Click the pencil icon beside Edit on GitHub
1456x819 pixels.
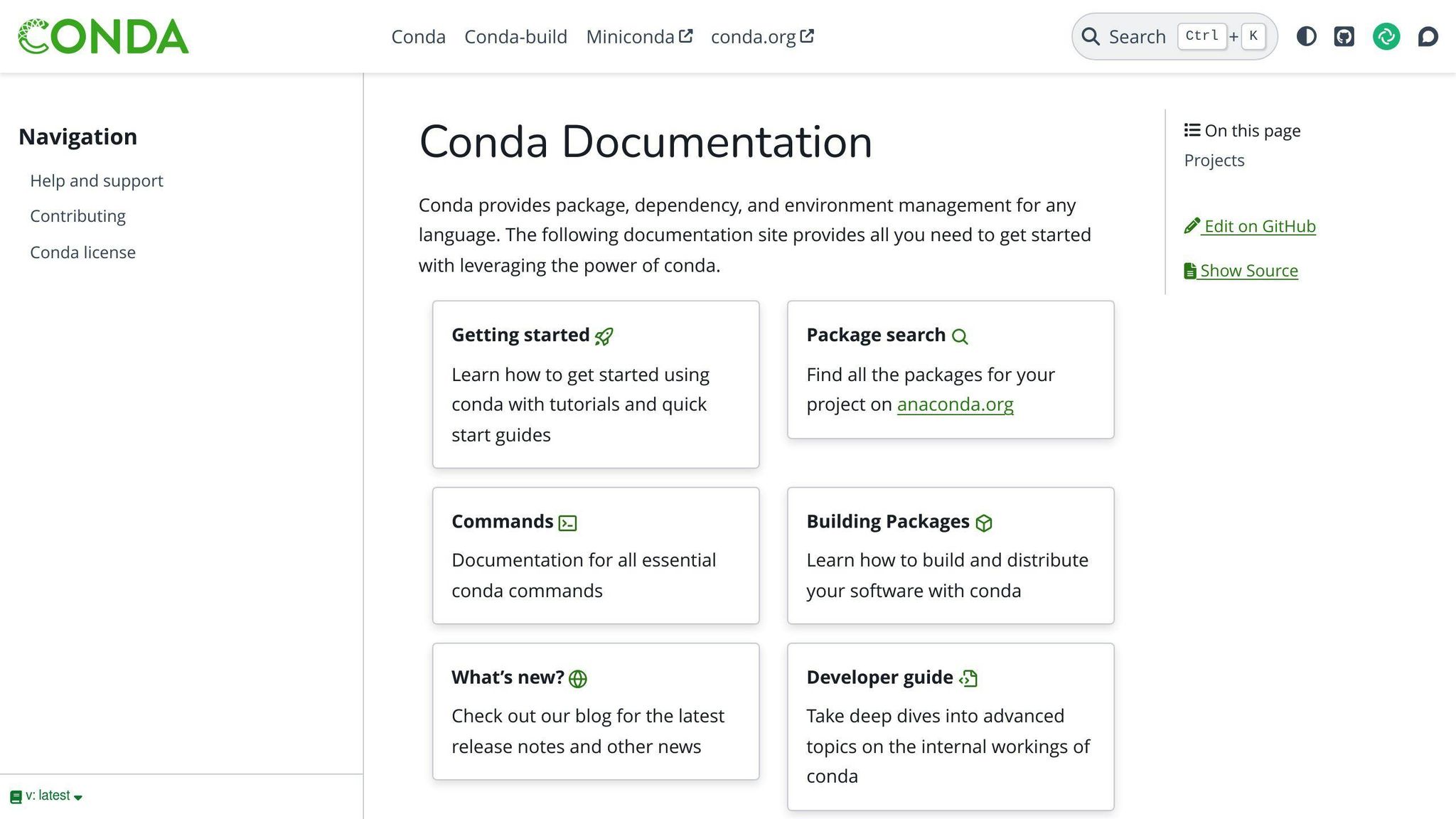[x=1191, y=225]
